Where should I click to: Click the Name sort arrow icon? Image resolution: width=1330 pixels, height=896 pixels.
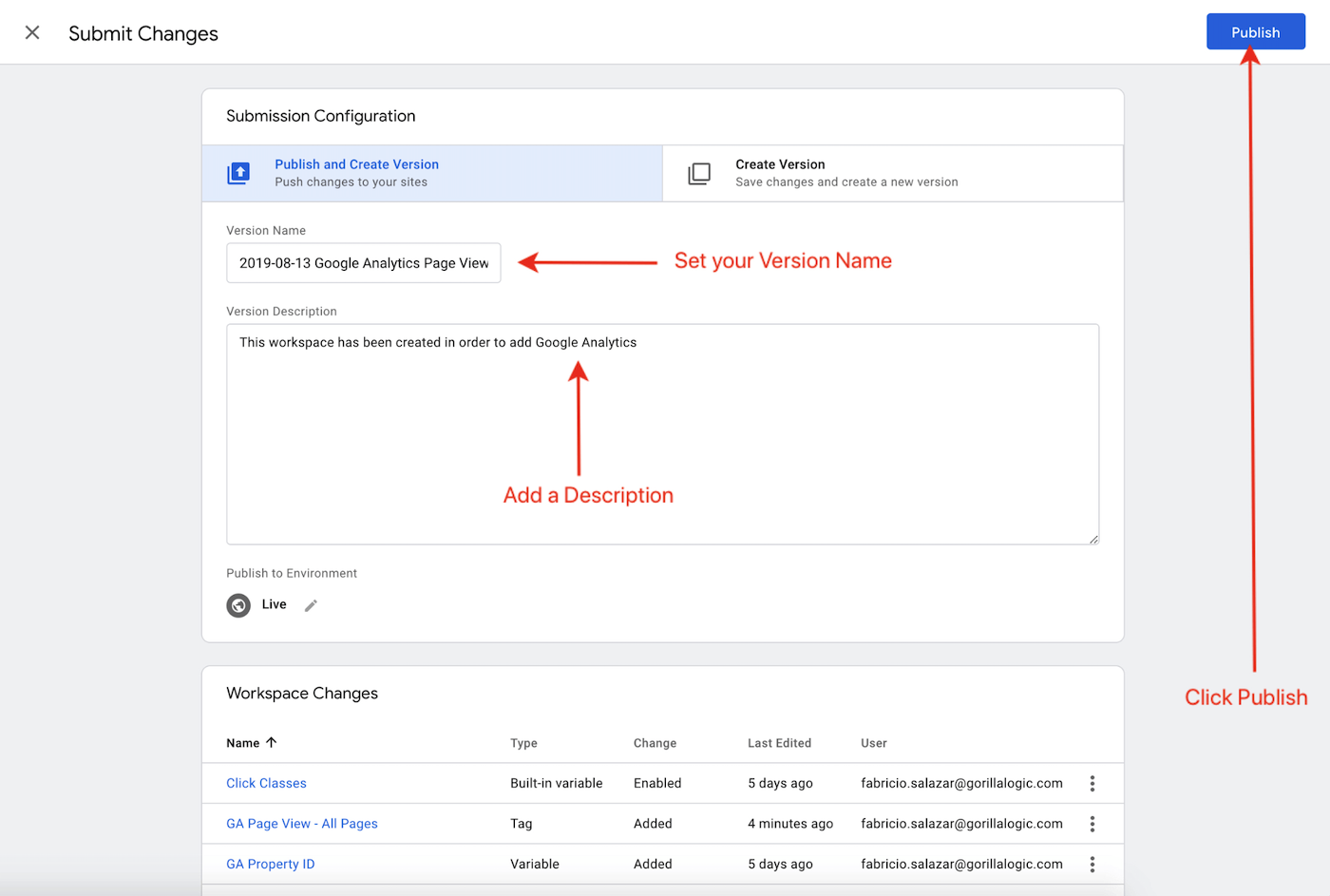pyautogui.click(x=271, y=742)
